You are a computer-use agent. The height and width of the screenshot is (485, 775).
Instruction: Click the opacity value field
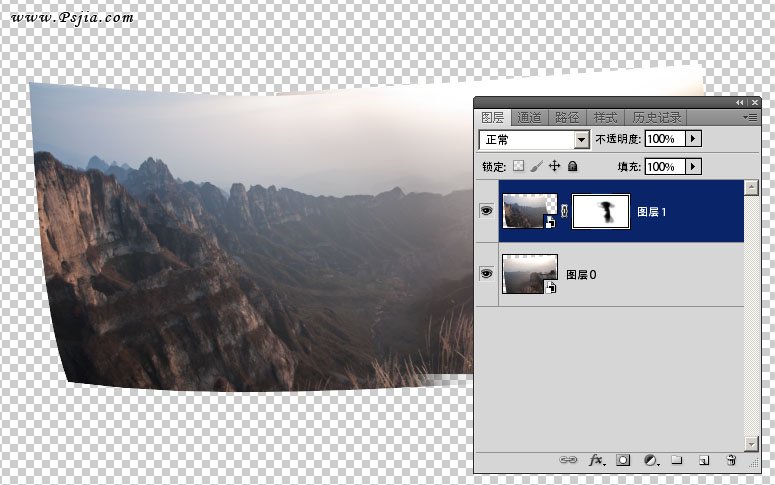click(665, 139)
